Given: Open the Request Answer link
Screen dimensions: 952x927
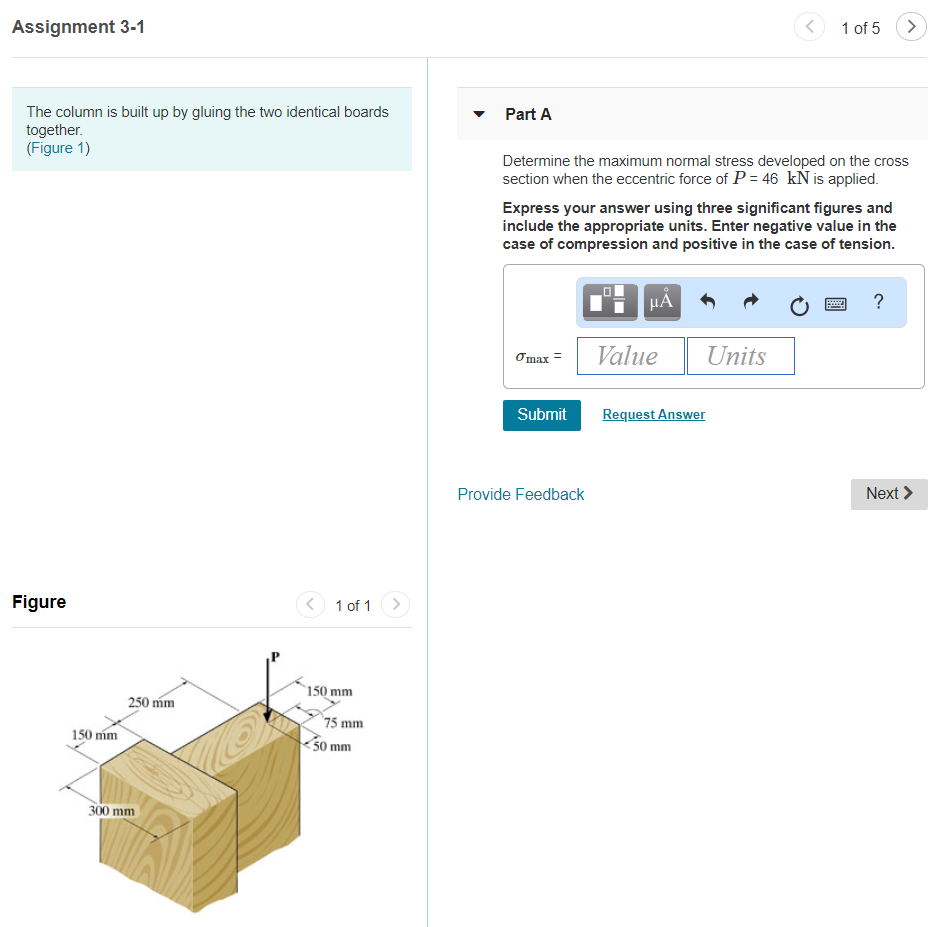Looking at the screenshot, I should (x=653, y=414).
